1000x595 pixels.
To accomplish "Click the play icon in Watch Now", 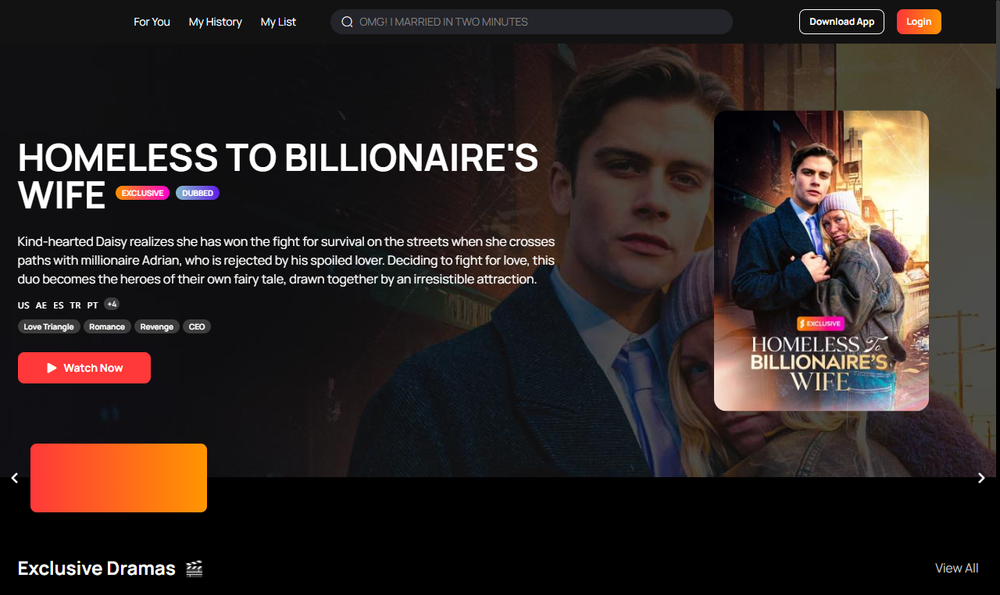I will tap(52, 368).
